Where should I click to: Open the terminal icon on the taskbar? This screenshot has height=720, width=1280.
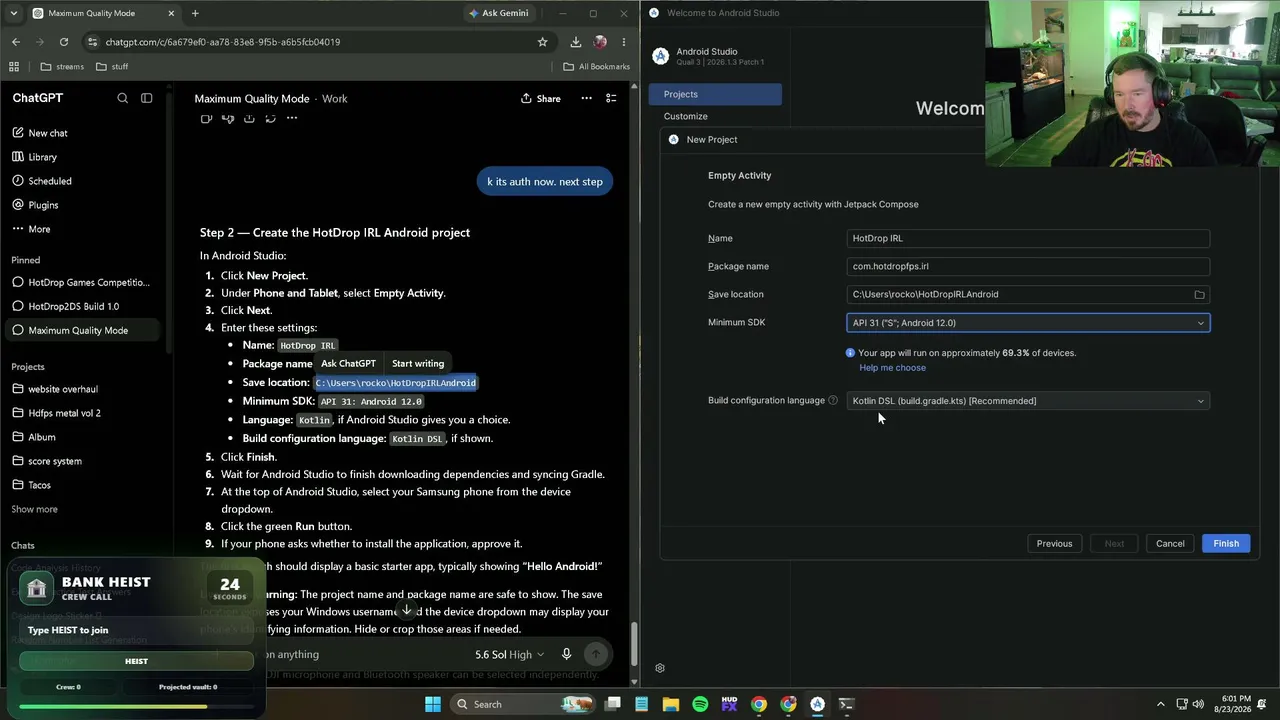[846, 704]
